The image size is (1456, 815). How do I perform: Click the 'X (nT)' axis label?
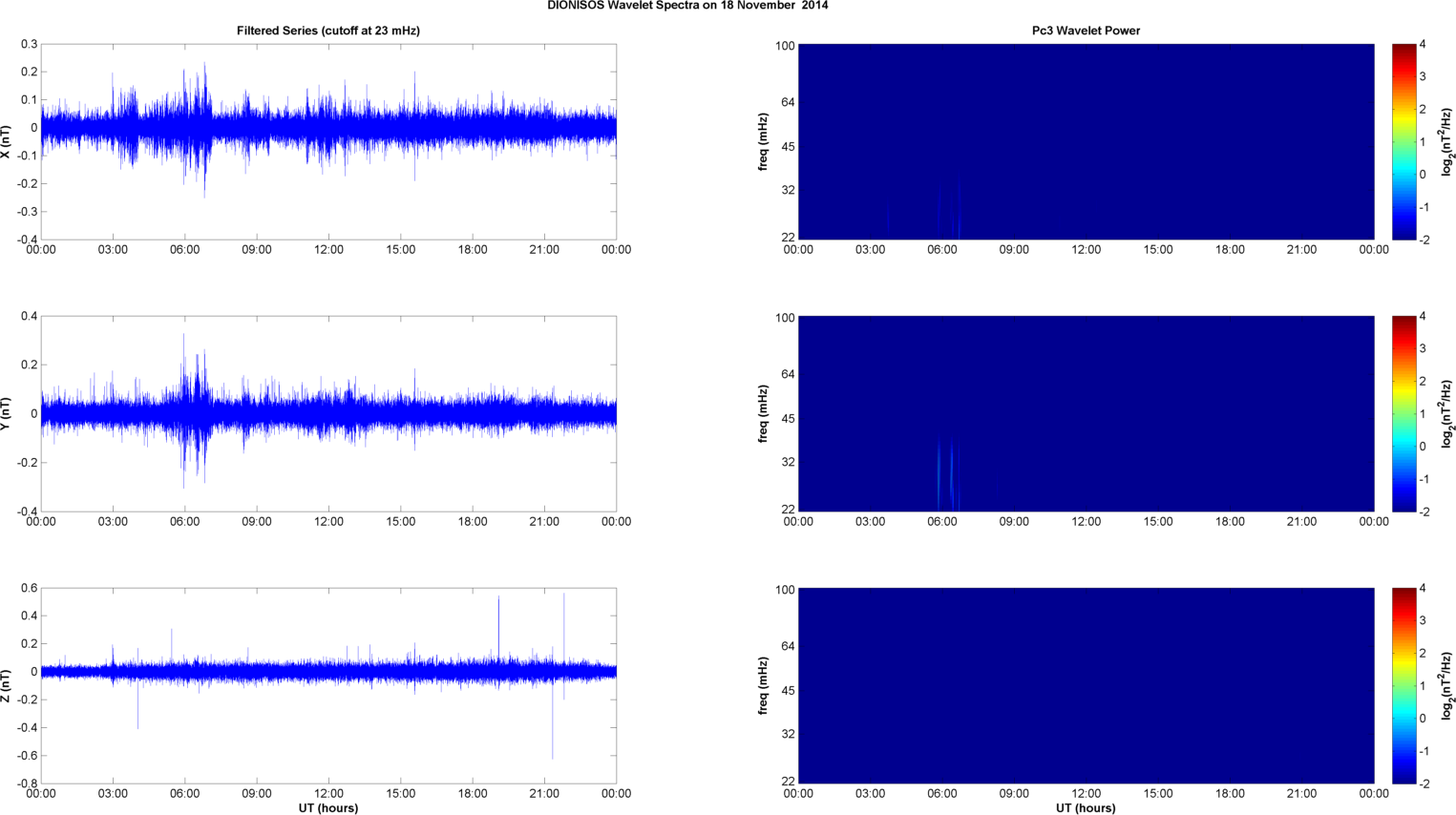click(x=7, y=141)
